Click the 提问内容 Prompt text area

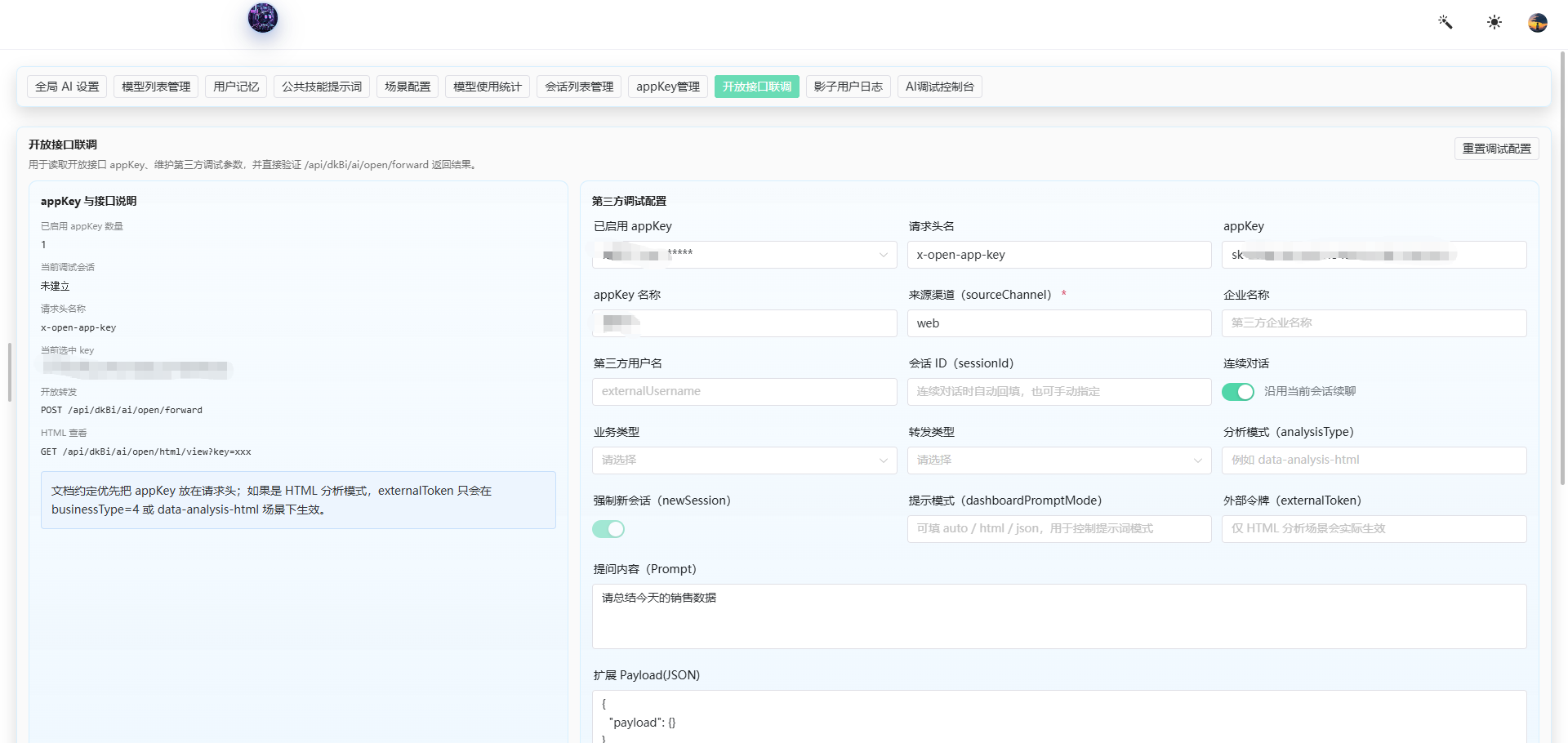click(x=1059, y=616)
